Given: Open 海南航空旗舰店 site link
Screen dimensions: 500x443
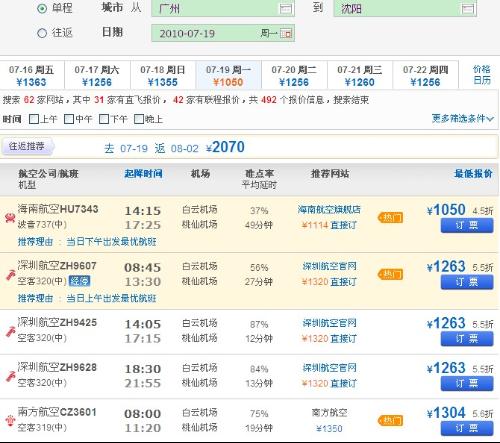Looking at the screenshot, I should (329, 209).
